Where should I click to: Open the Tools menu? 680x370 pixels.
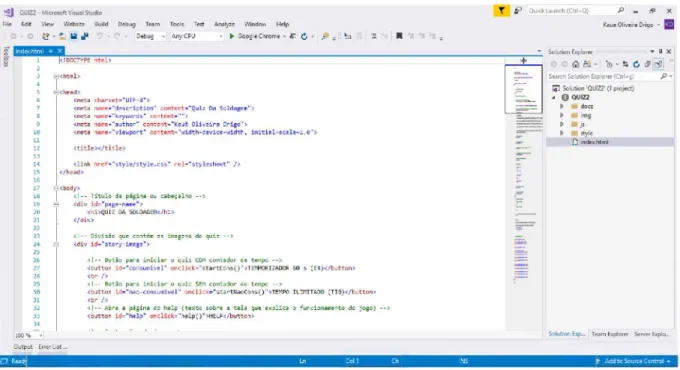(177, 24)
